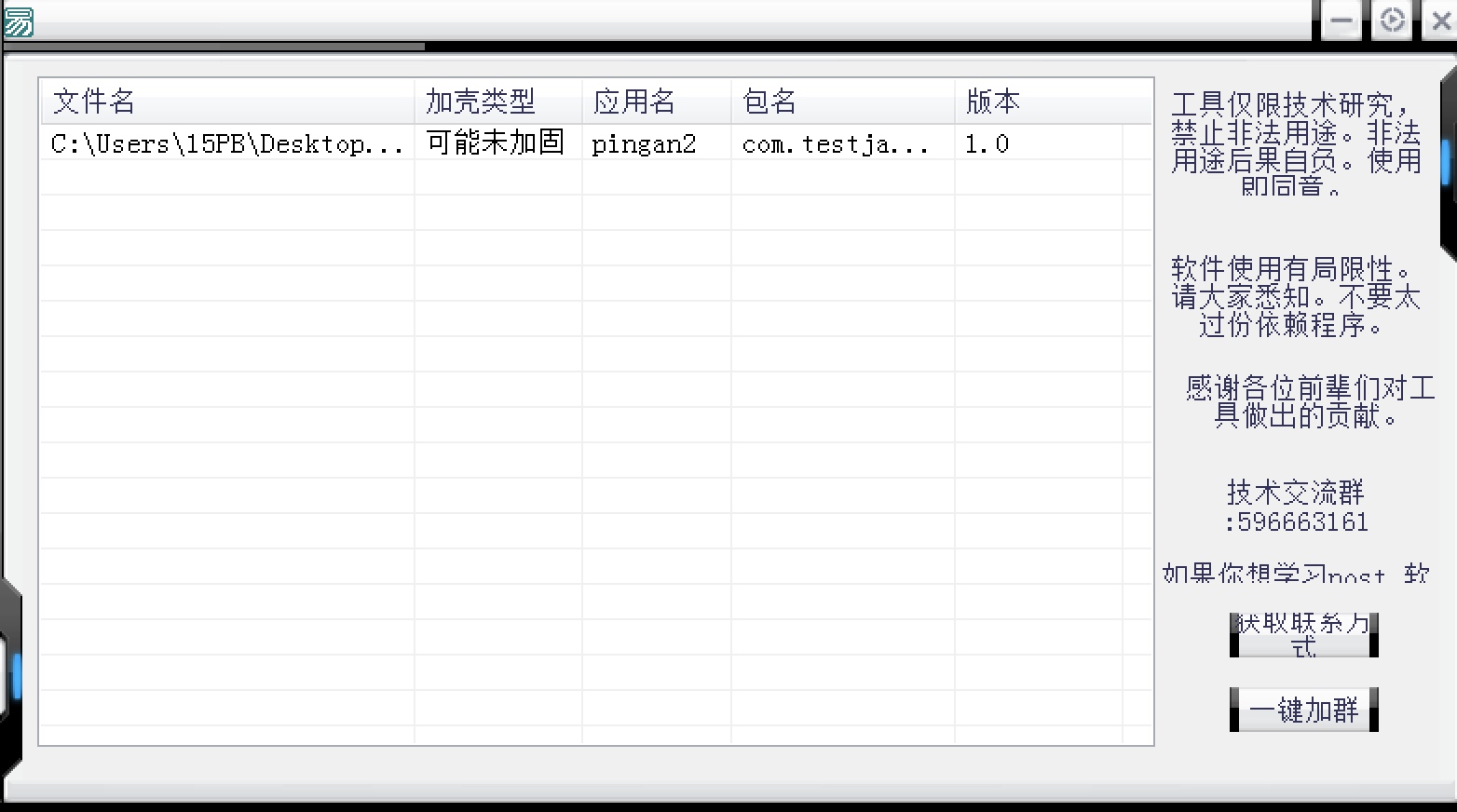Click the gray progress bar under title
The height and width of the screenshot is (812, 1457).
pos(214,46)
